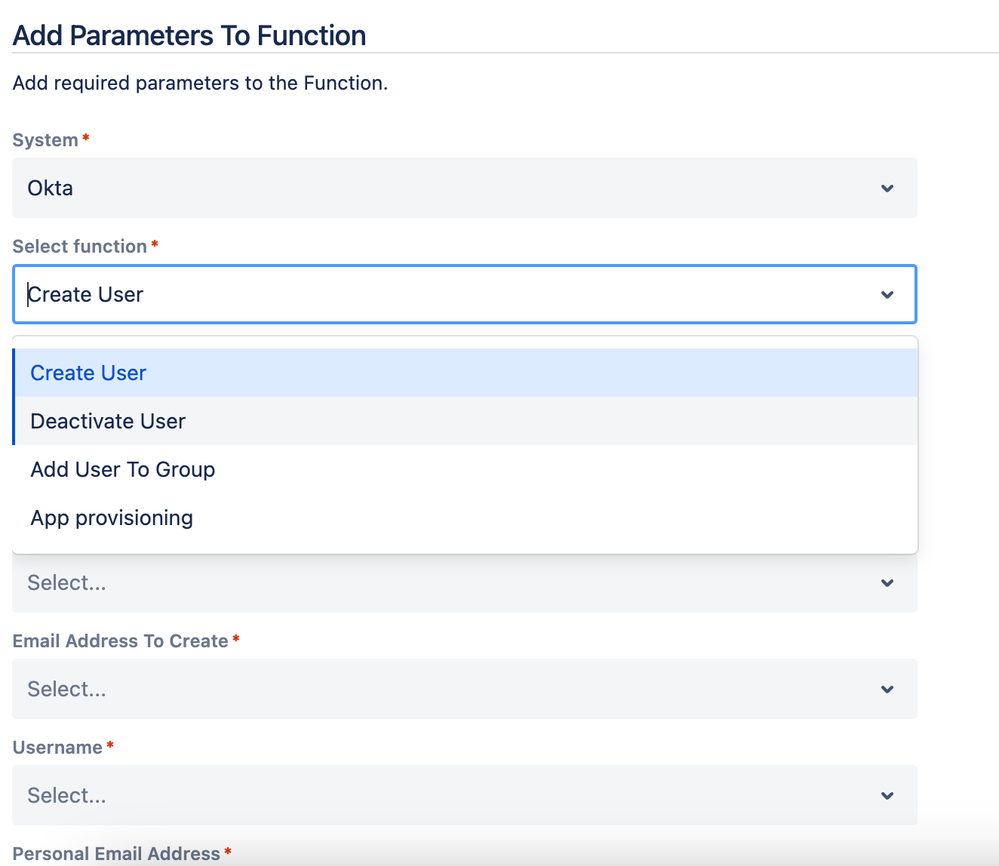
Task: Select Deactivate User from the list
Action: (x=108, y=421)
